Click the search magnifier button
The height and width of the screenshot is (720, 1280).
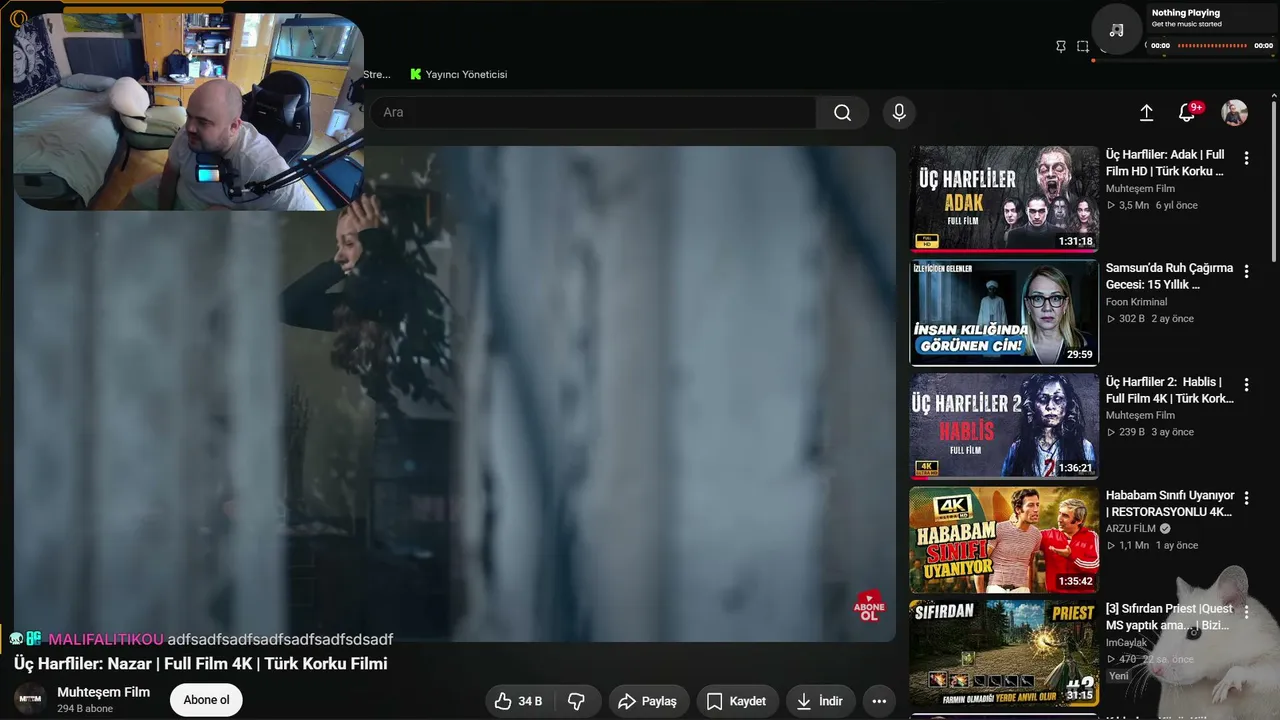(842, 113)
